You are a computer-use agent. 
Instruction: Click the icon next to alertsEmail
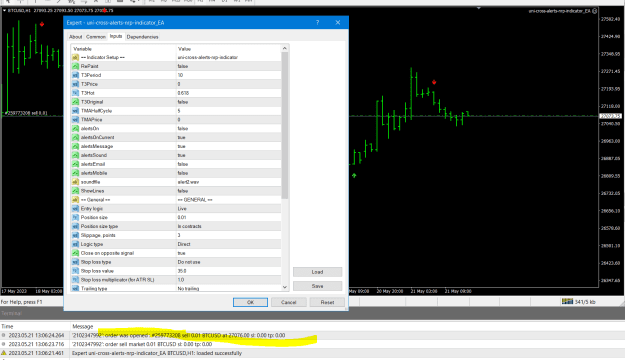tap(75, 164)
